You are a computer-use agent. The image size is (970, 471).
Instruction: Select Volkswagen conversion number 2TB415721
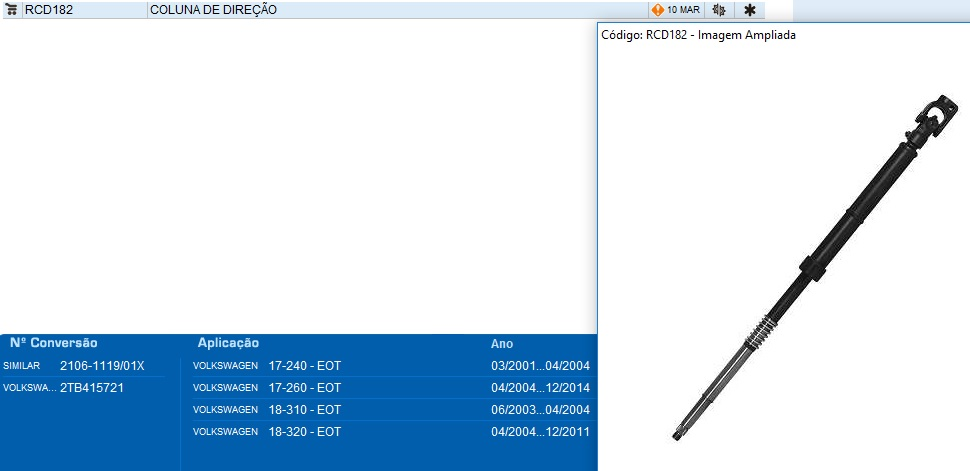[x=92, y=388]
